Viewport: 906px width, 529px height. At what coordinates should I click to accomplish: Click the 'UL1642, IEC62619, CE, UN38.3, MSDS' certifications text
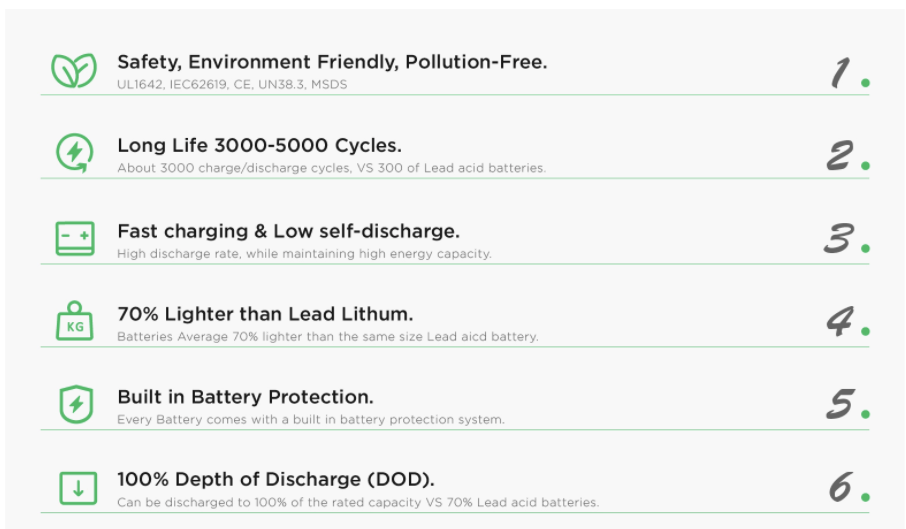[x=232, y=84]
